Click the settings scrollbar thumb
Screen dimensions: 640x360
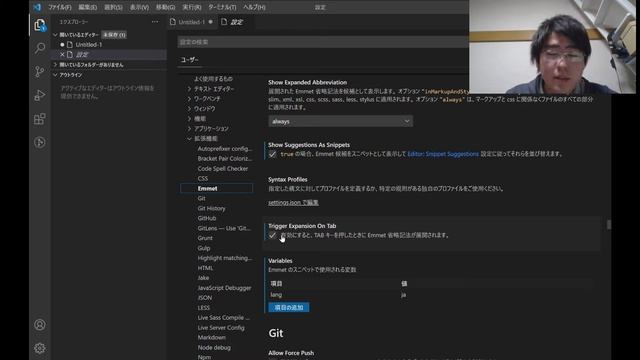click(609, 224)
